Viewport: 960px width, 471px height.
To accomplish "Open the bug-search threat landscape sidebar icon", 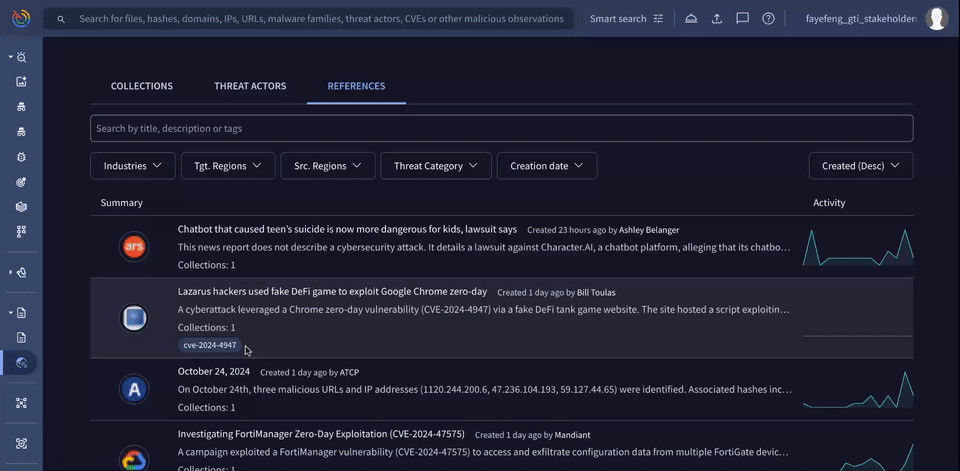I will tap(21, 57).
